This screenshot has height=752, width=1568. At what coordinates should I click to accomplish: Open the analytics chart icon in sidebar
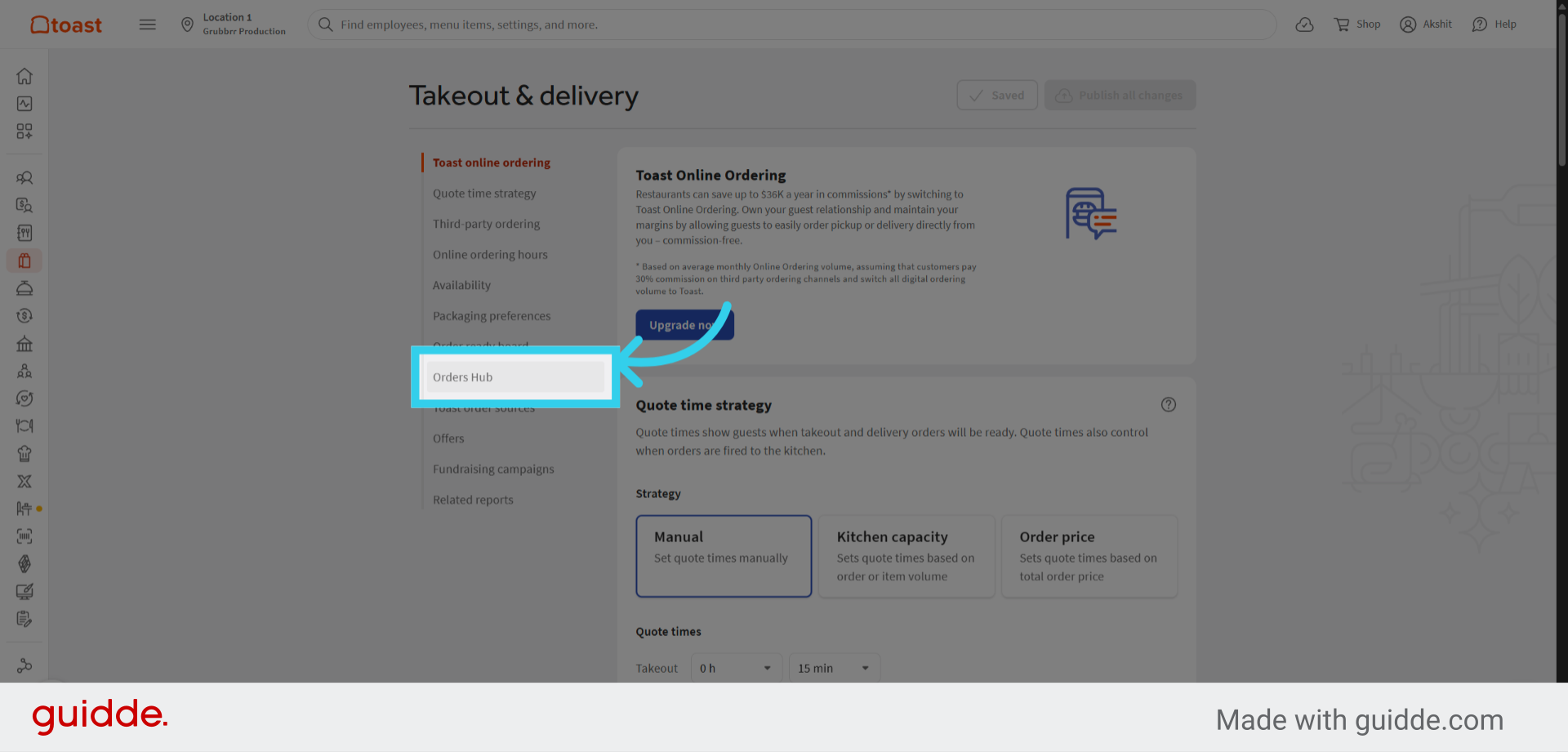[24, 104]
